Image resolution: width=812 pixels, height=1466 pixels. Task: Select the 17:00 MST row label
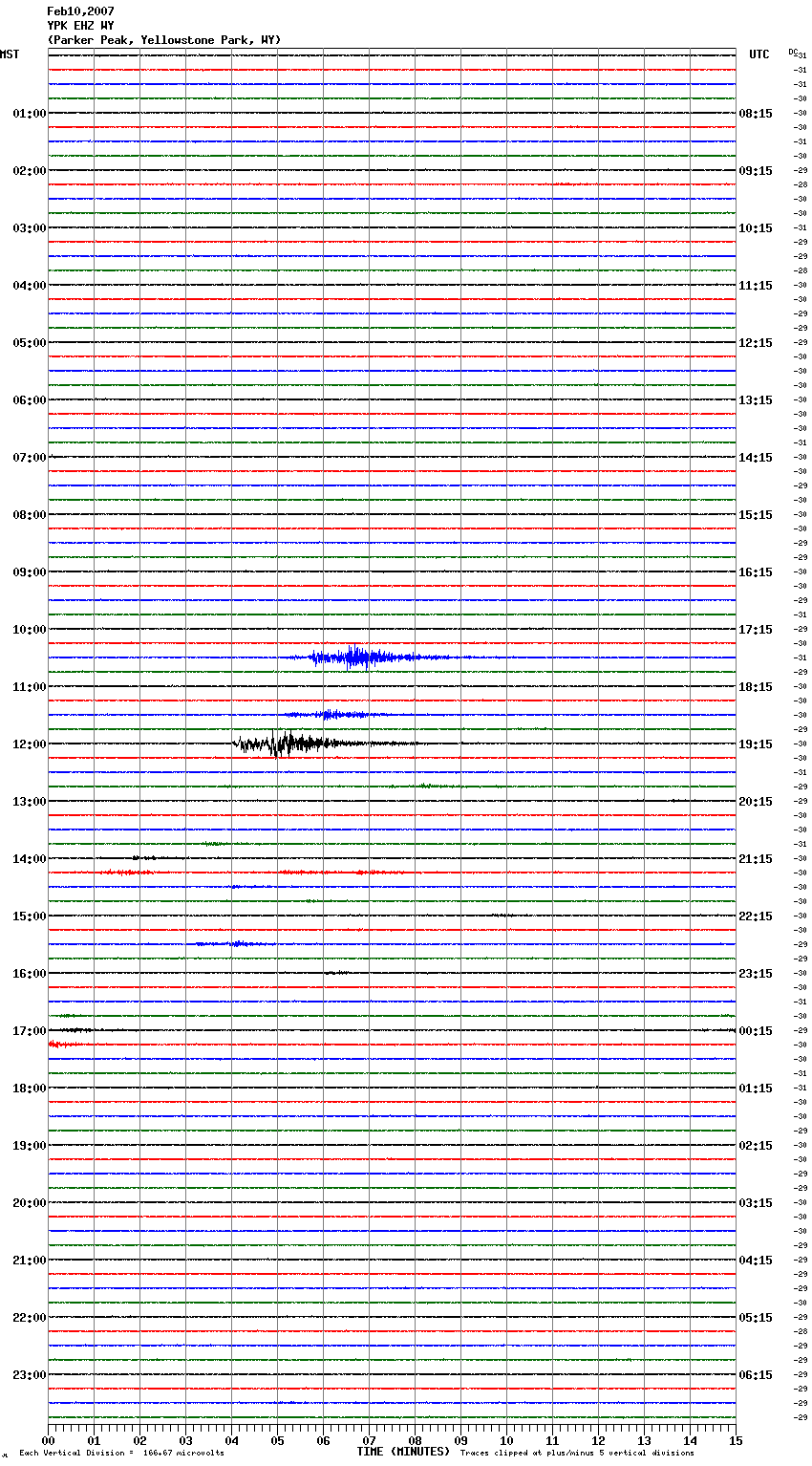pos(29,1031)
